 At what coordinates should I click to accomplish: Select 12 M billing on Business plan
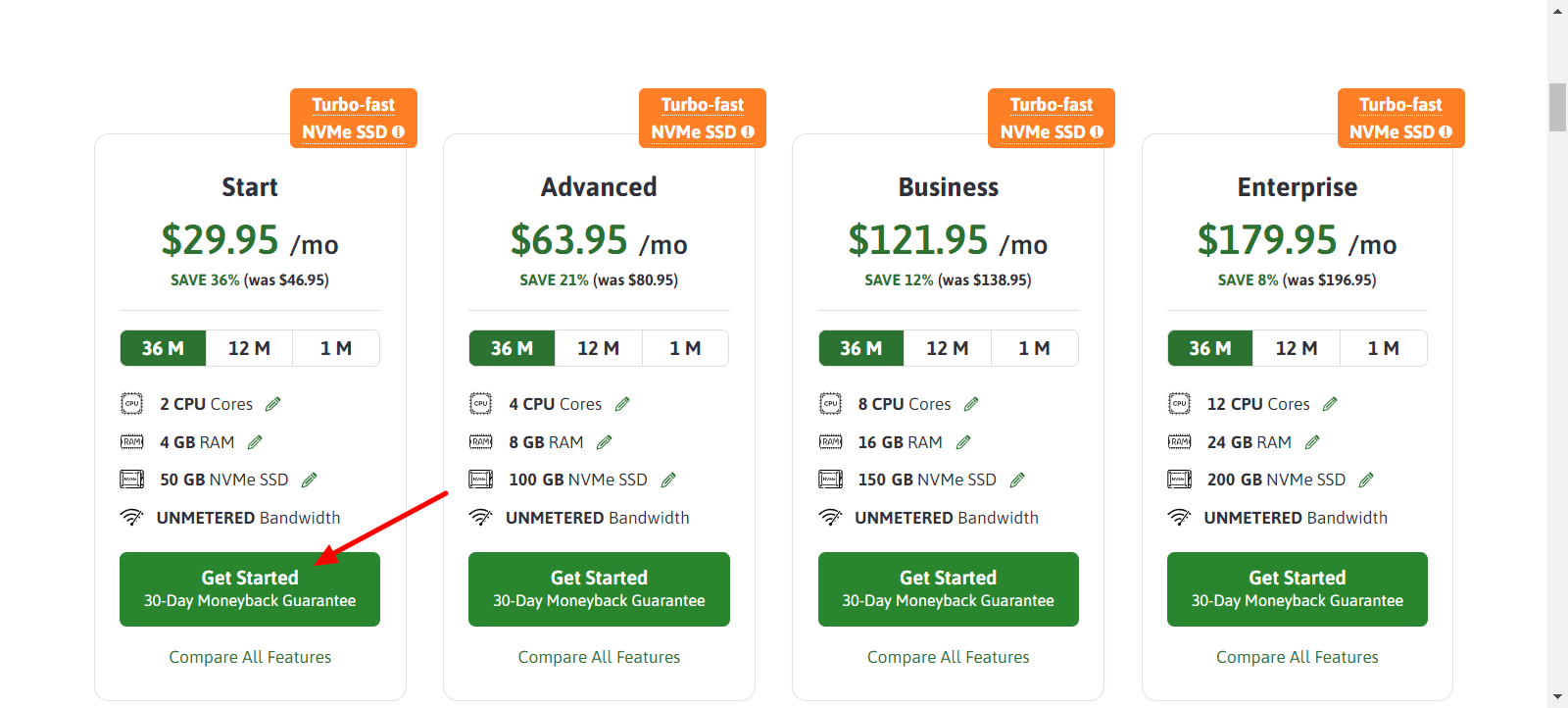click(x=948, y=348)
